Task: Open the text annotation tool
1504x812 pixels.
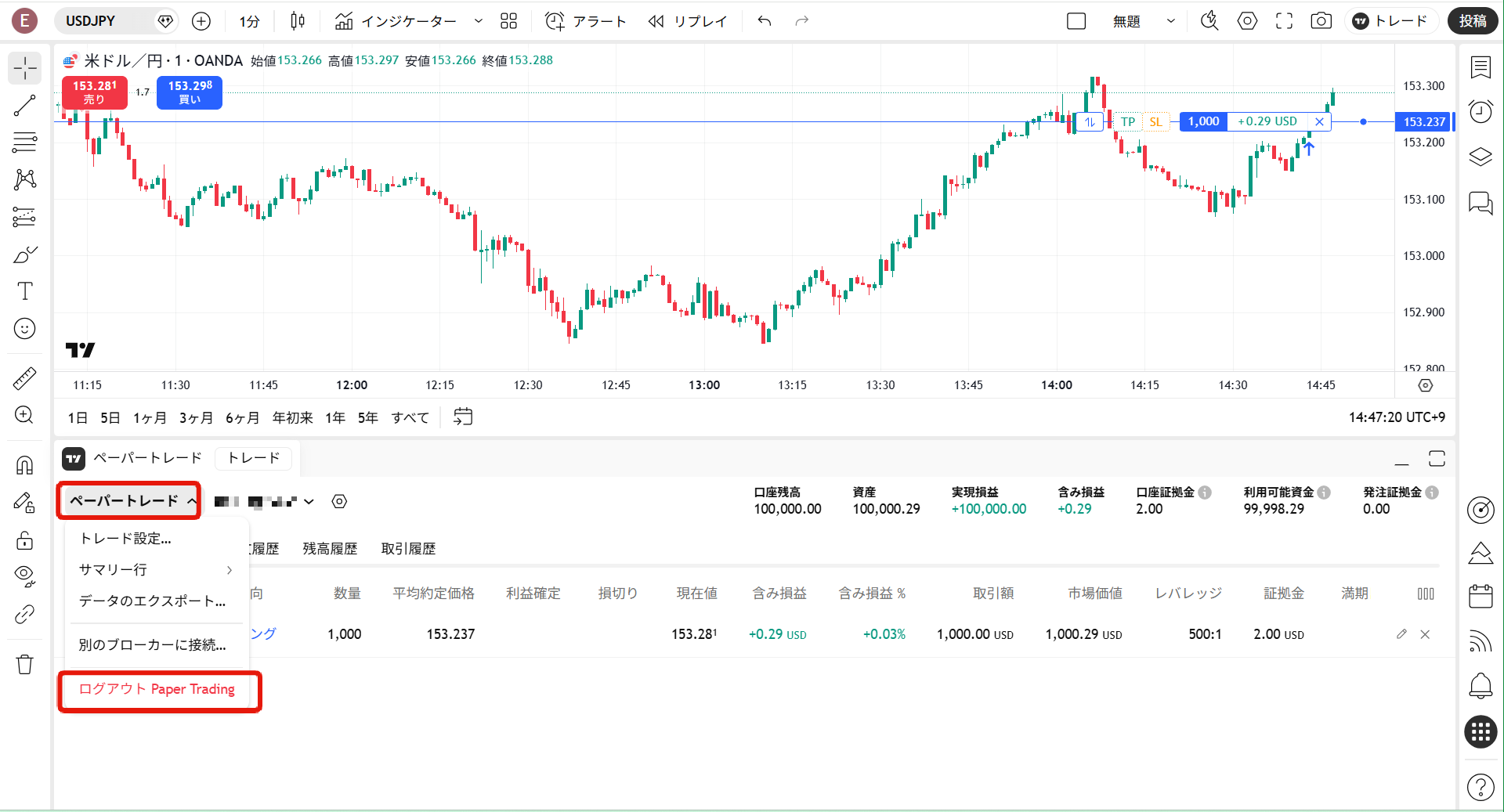Action: 25,291
